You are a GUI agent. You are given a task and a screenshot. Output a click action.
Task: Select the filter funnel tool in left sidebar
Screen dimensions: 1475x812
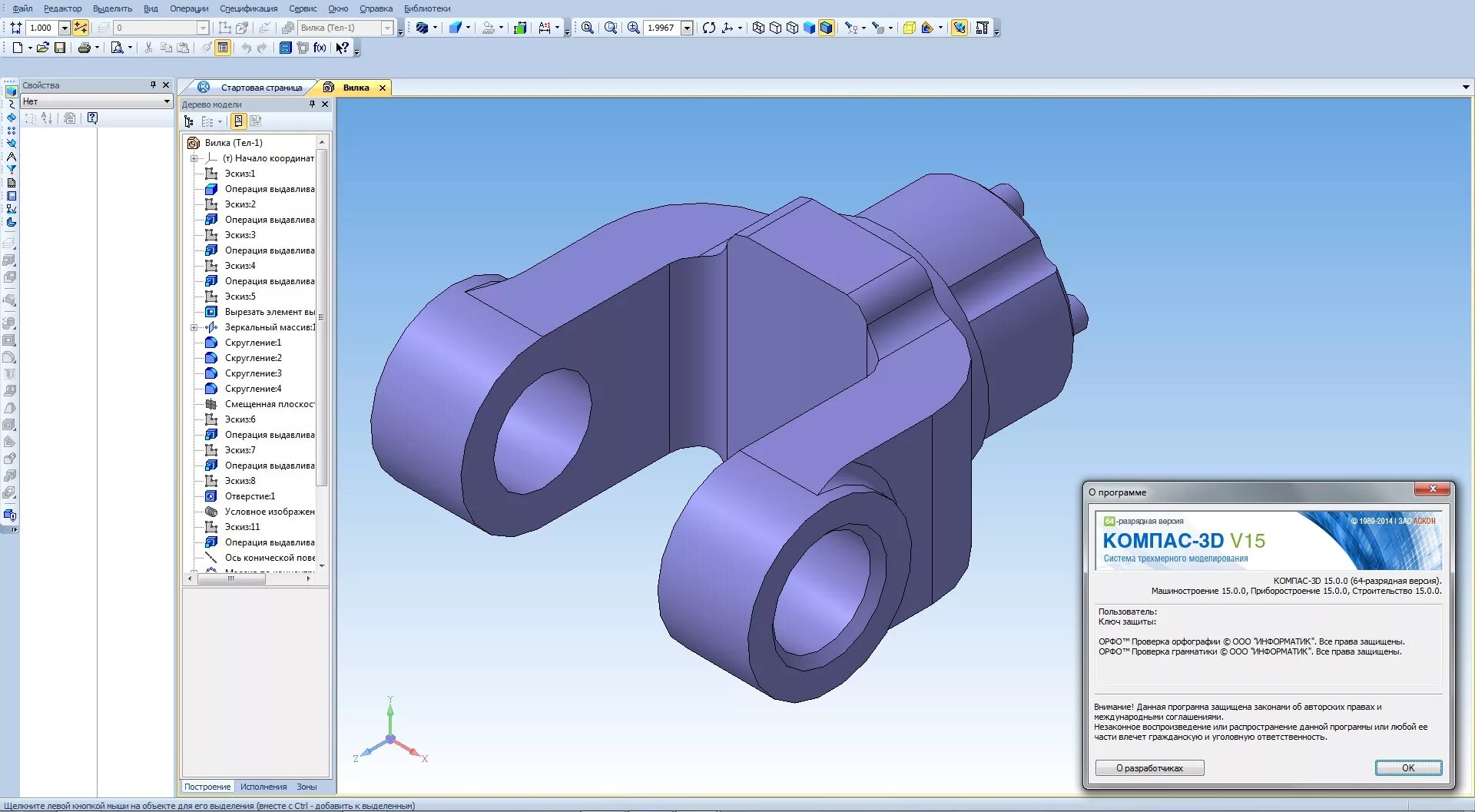pyautogui.click(x=11, y=170)
